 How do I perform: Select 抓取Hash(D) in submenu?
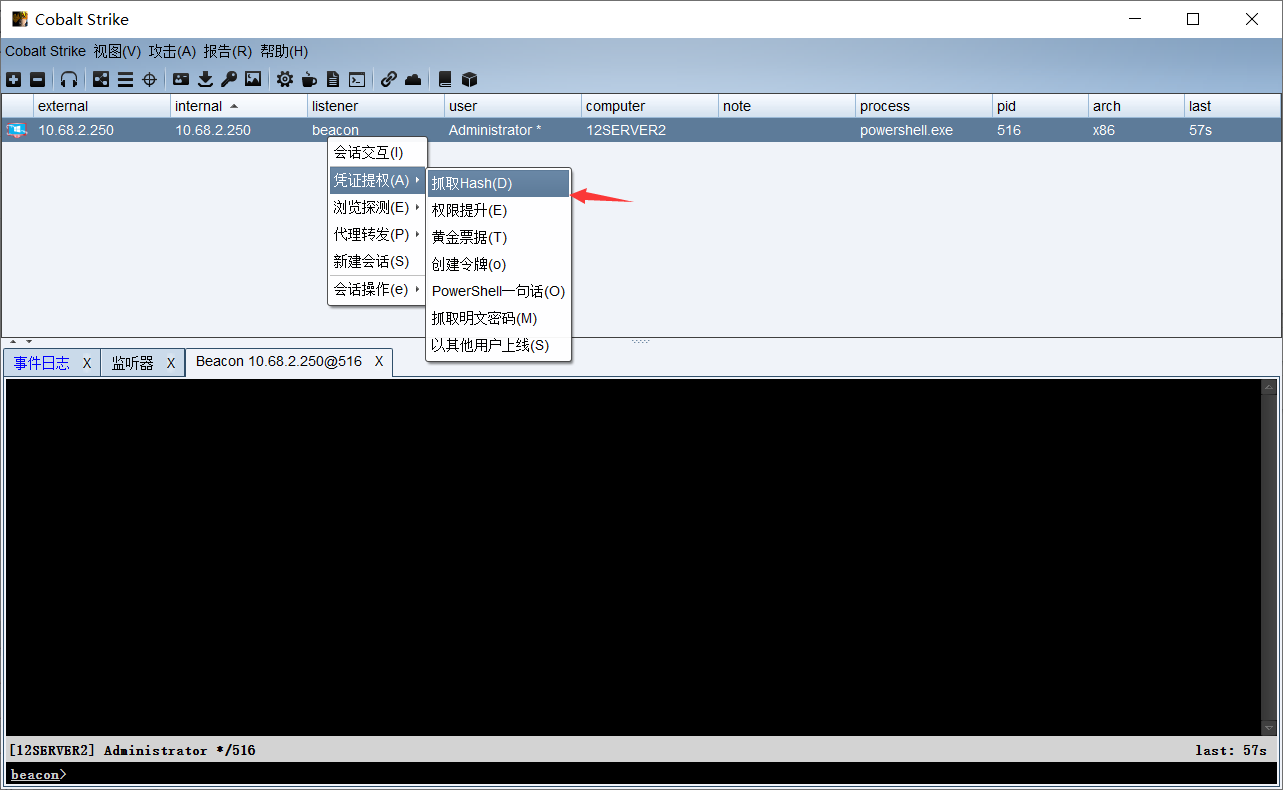(x=498, y=183)
